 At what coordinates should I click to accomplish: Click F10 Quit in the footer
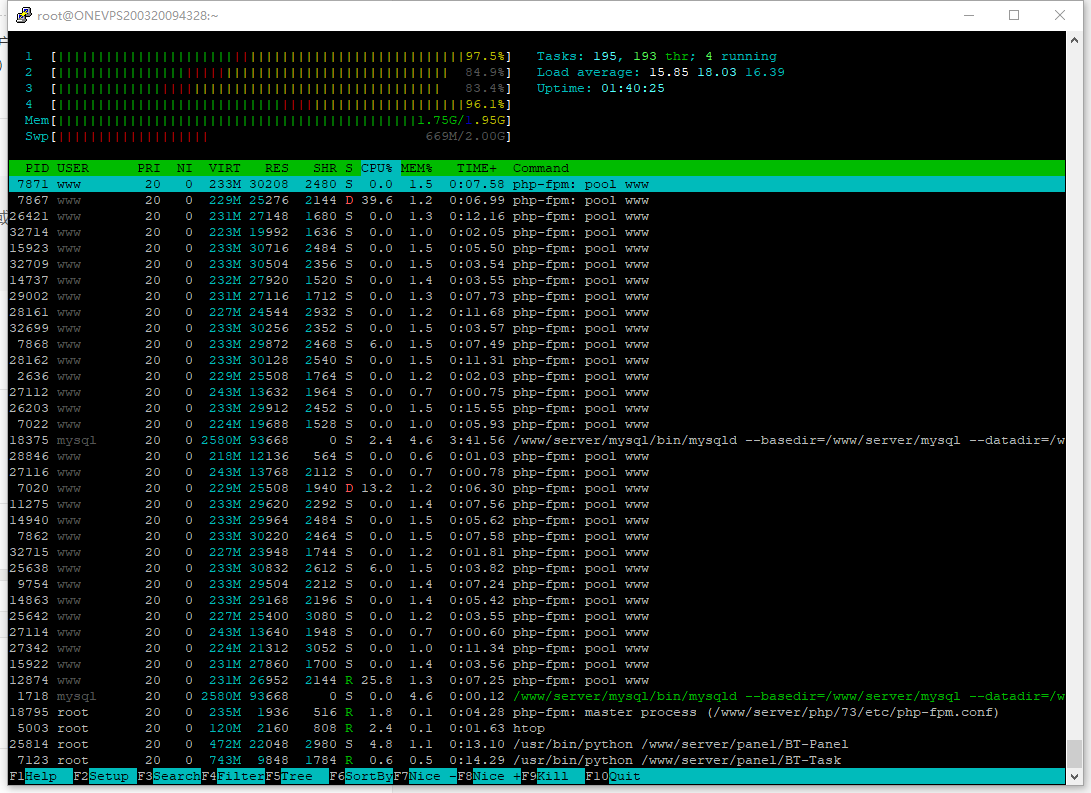pyautogui.click(x=613, y=776)
